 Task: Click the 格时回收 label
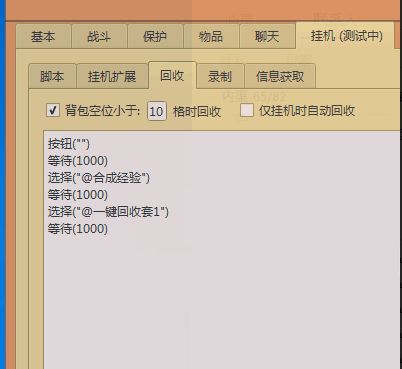pos(197,111)
